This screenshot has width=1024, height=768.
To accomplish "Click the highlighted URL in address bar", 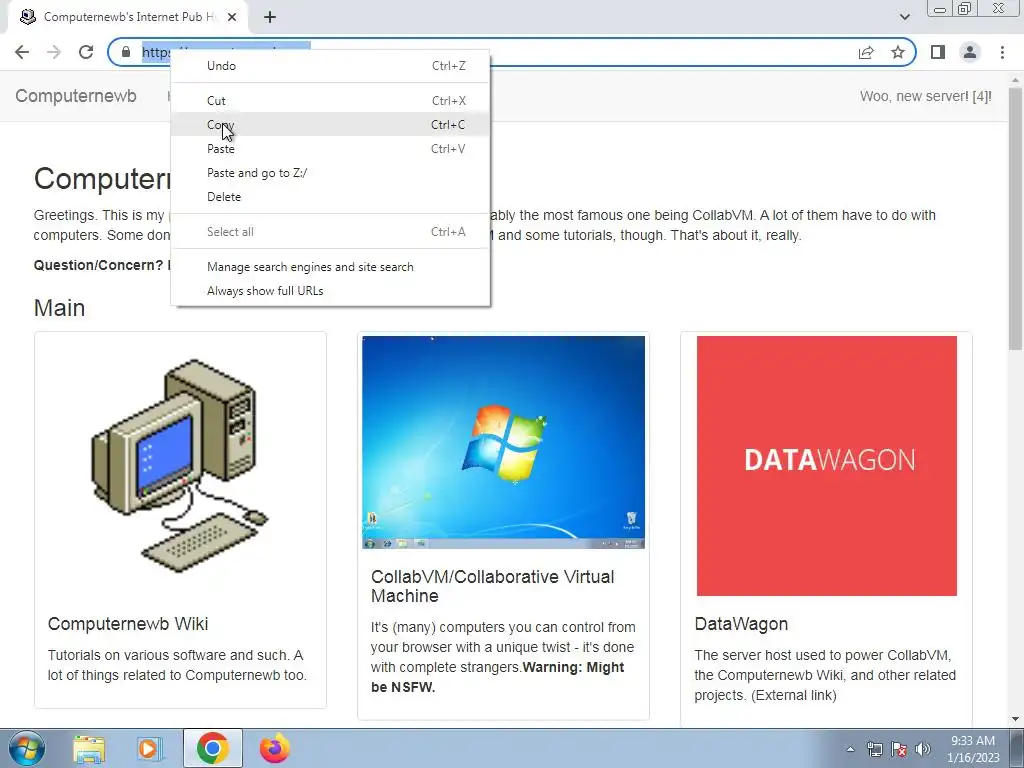I will [x=156, y=52].
